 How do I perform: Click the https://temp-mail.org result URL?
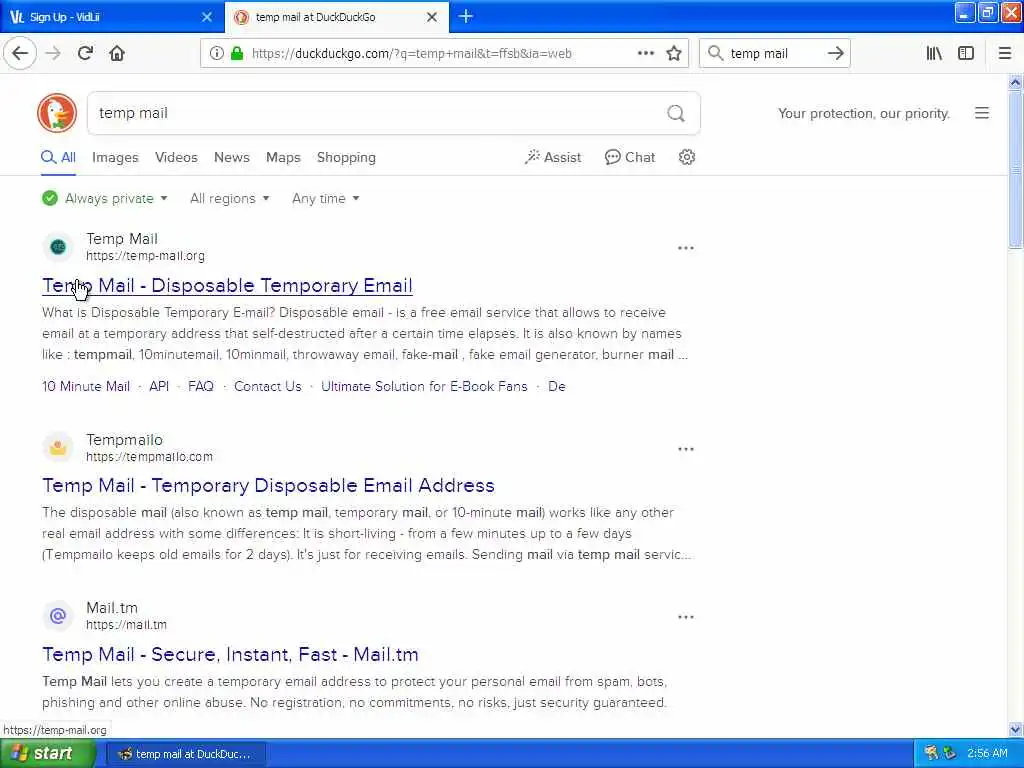point(145,256)
